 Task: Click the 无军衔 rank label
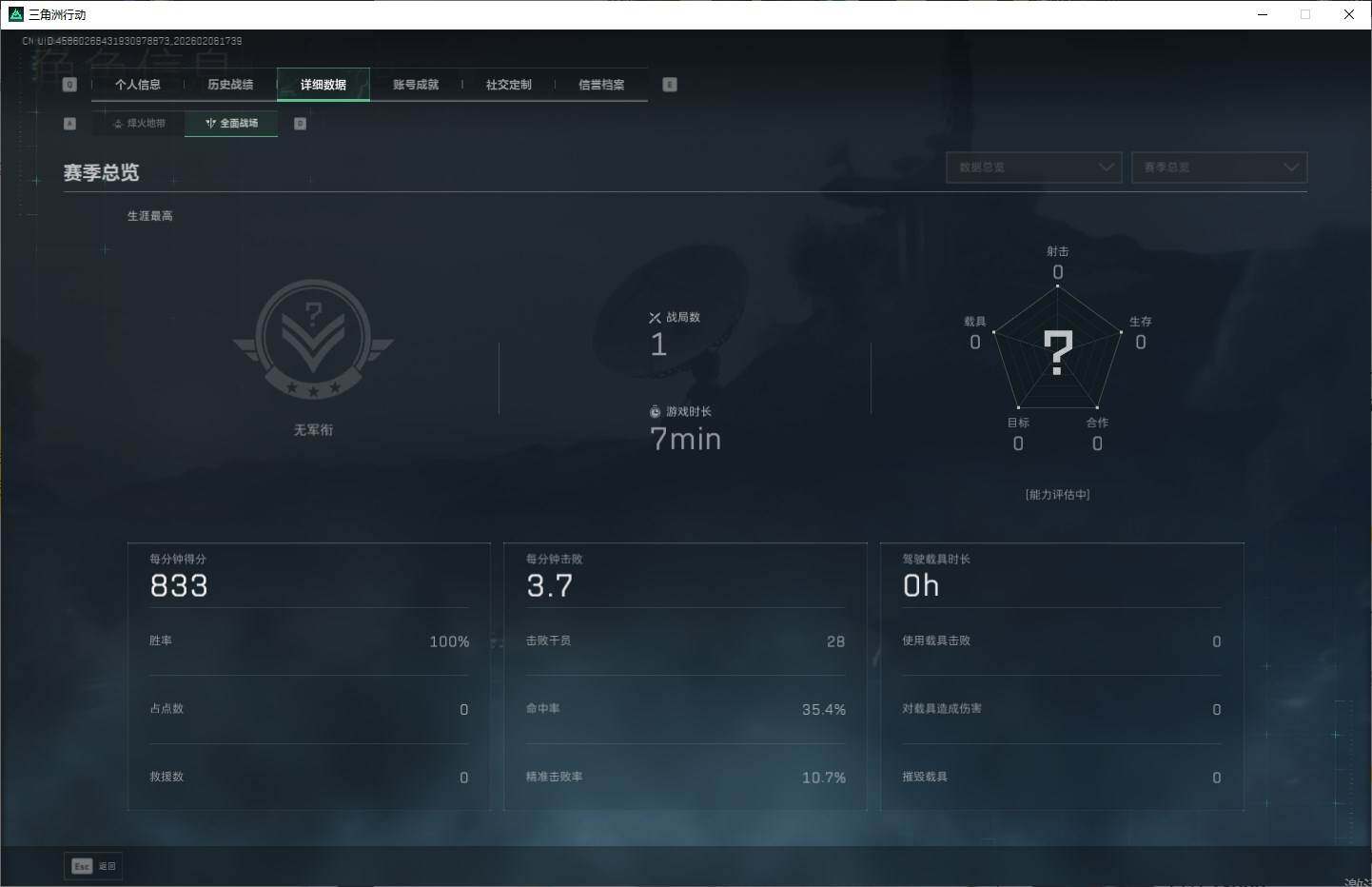[313, 430]
